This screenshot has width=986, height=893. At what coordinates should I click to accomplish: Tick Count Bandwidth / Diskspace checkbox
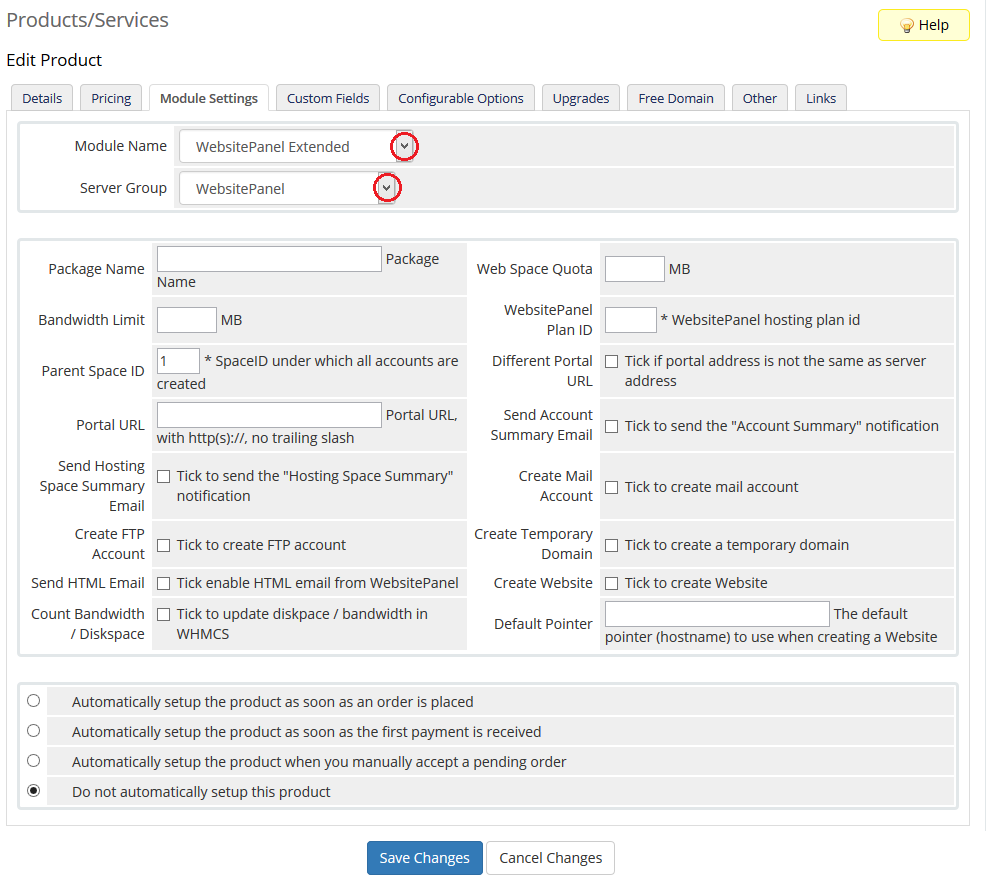(163, 614)
